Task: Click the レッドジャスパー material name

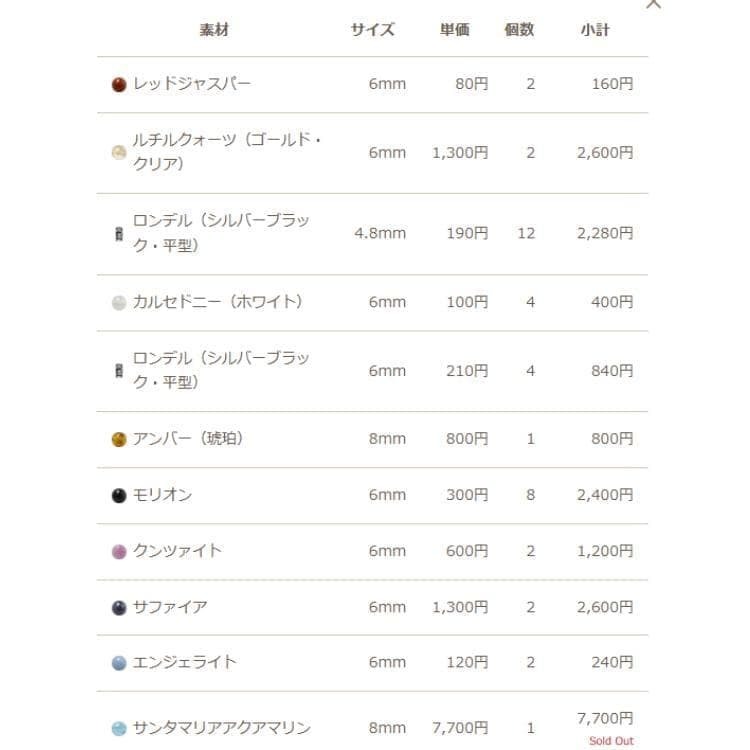Action: 192,84
